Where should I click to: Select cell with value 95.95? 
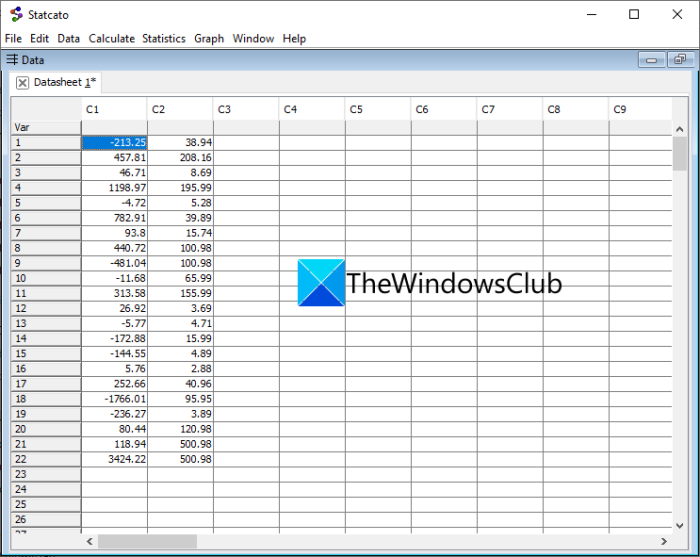180,399
